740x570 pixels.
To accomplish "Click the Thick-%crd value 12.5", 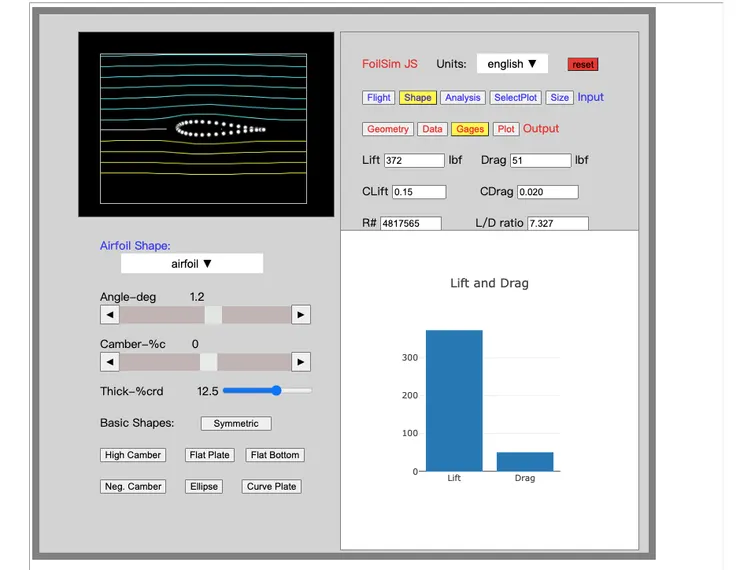I will [208, 391].
